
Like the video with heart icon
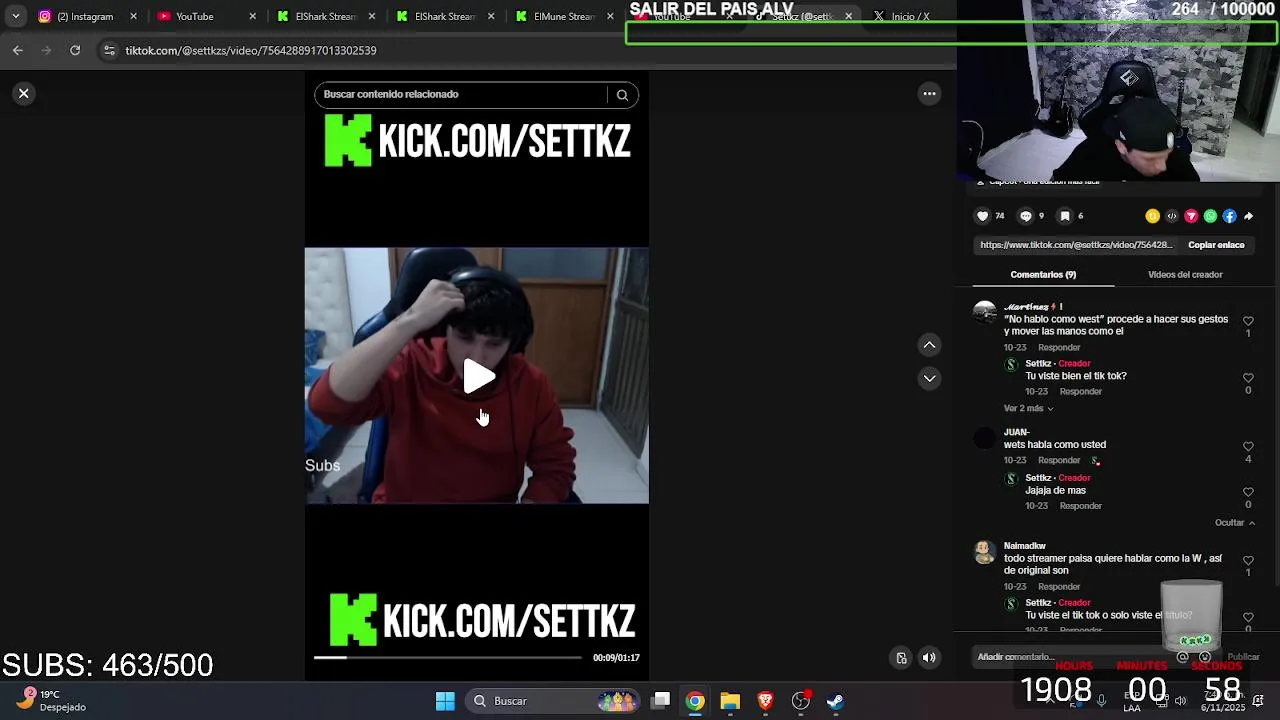tap(982, 216)
